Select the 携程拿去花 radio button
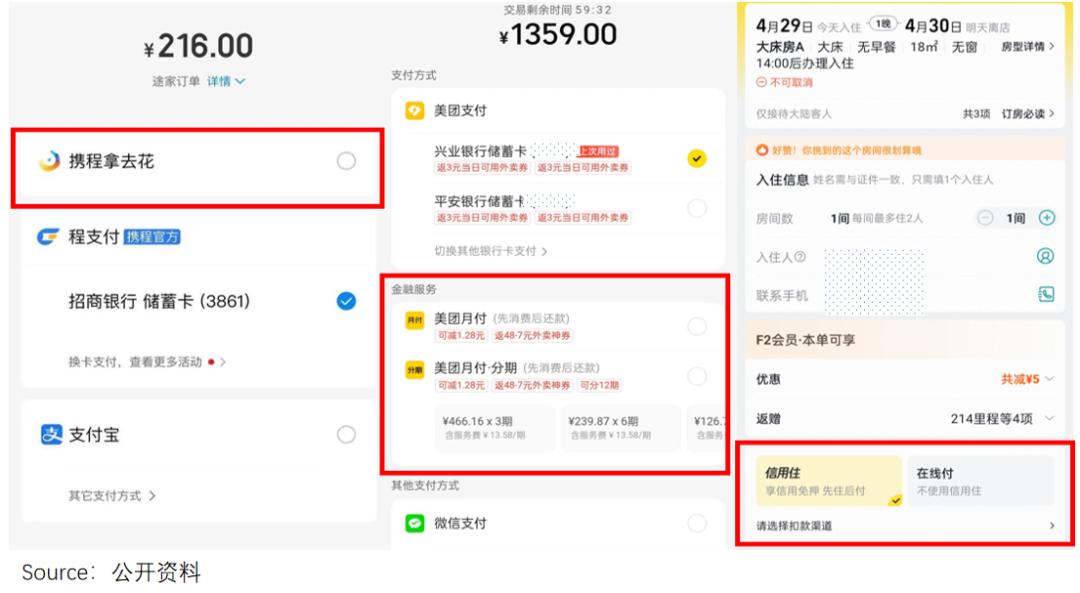 click(x=347, y=162)
